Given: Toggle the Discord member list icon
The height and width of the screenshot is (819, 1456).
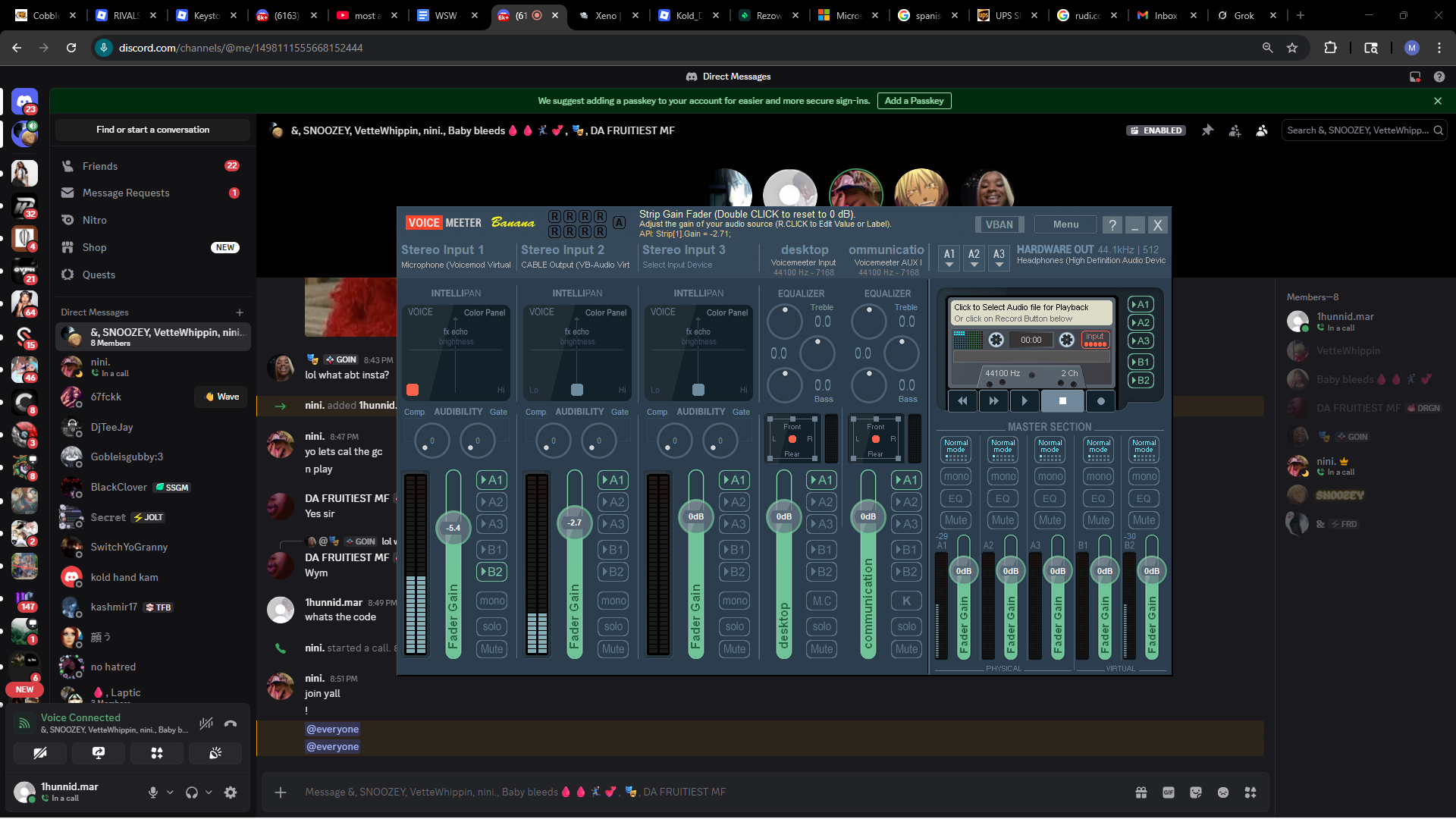Looking at the screenshot, I should coord(1262,130).
